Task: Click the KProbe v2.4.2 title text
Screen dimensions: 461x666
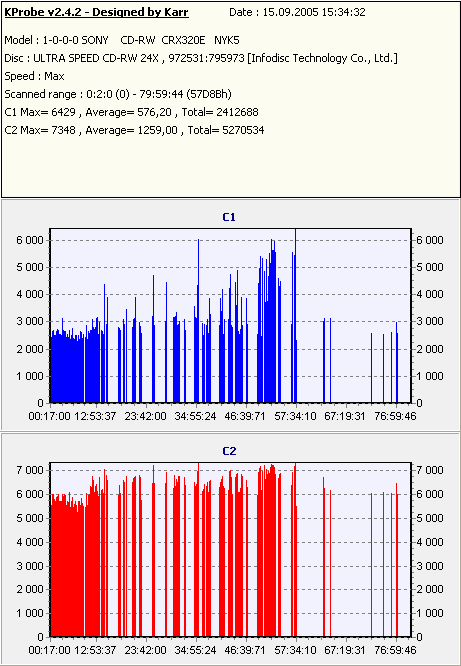Action: click(x=96, y=12)
